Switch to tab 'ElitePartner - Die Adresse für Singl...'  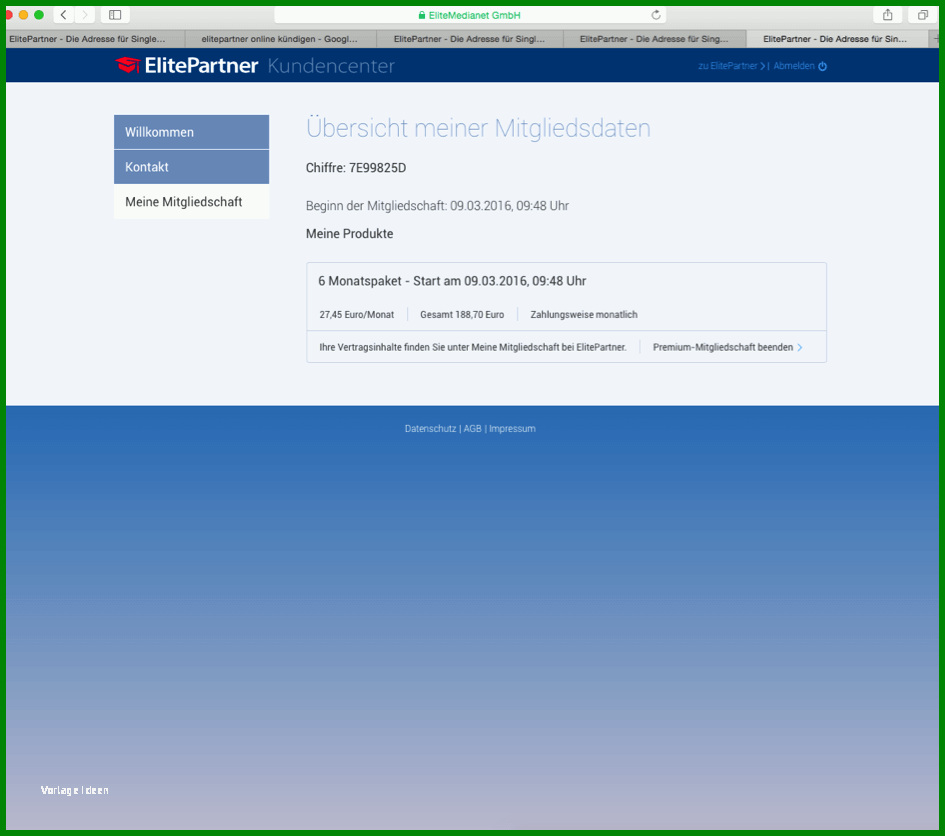[x=469, y=39]
